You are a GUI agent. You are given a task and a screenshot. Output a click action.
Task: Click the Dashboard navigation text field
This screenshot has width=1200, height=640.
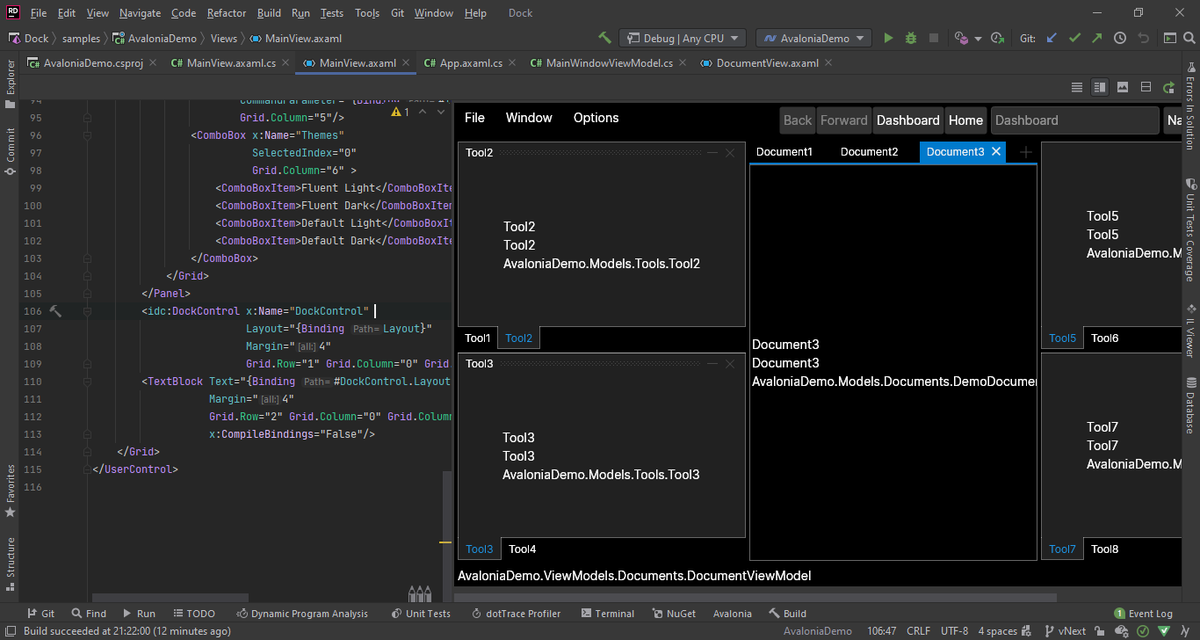click(1075, 120)
